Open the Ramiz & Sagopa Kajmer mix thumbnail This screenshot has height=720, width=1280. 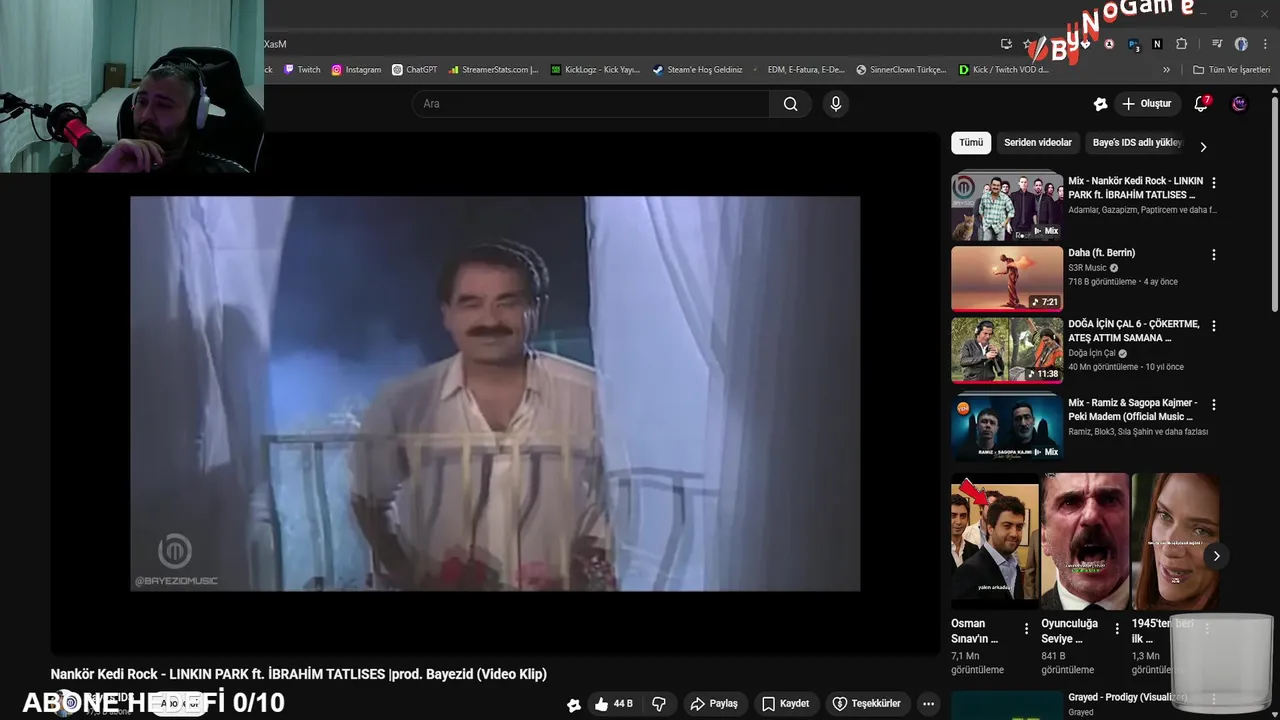click(1007, 428)
